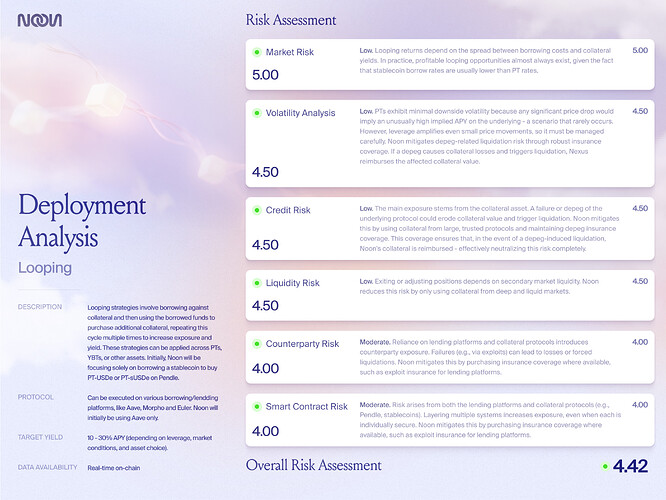This screenshot has width=666, height=500.
Task: Select the Credit Risk heading
Action: [x=288, y=210]
